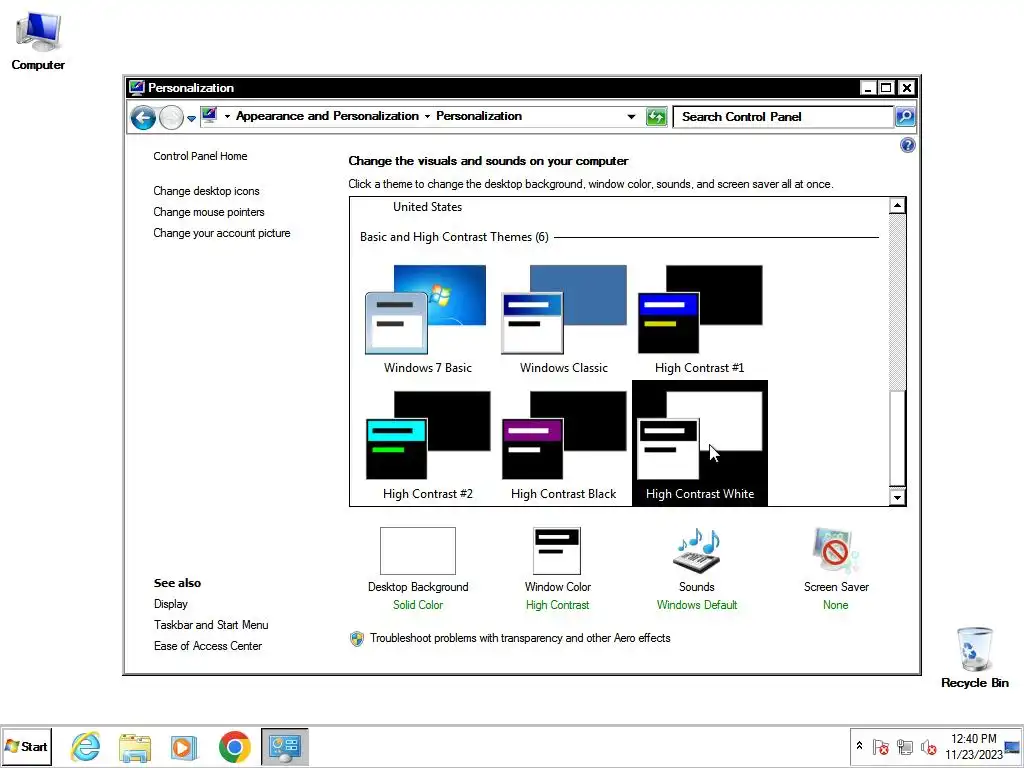This screenshot has height=768, width=1024.
Task: Click the Forward navigation arrow button
Action: pos(171,118)
